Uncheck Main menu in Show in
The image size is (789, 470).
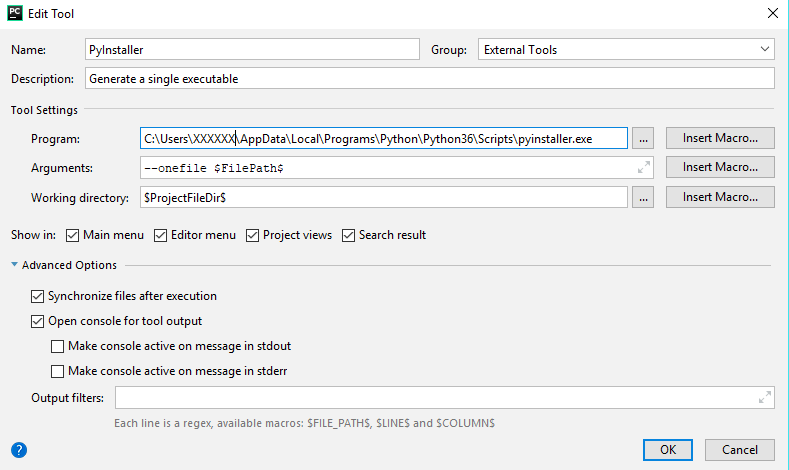(x=72, y=235)
